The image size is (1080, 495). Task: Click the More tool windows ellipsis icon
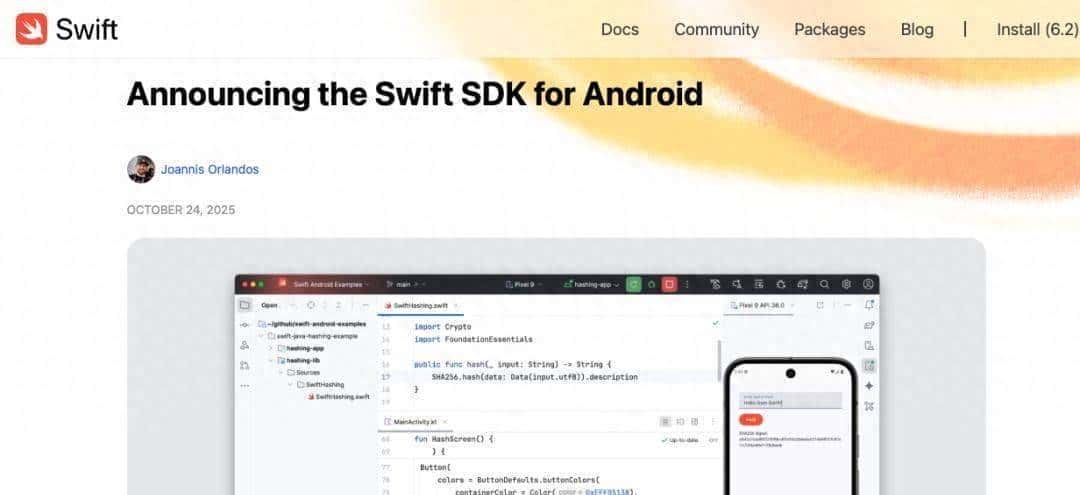tap(245, 386)
